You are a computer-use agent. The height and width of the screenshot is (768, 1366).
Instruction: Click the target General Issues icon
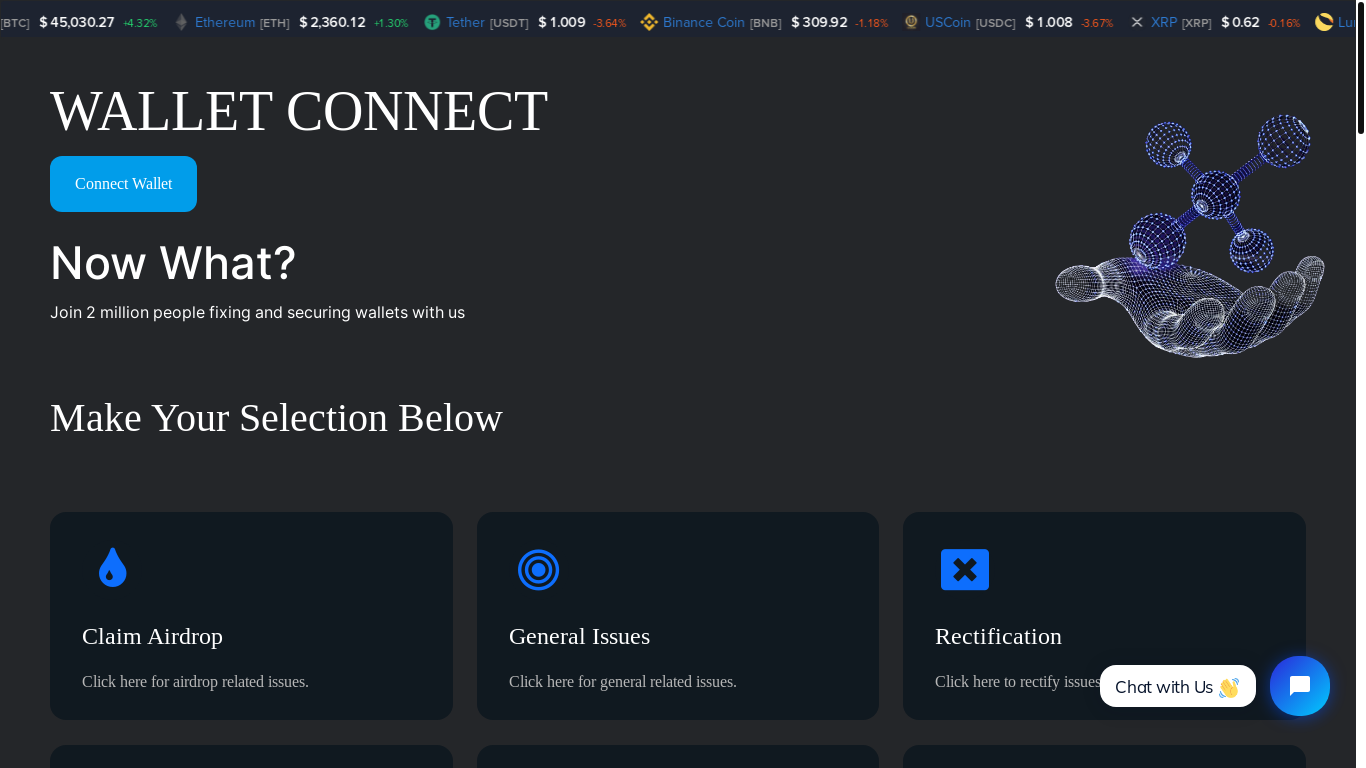(538, 570)
